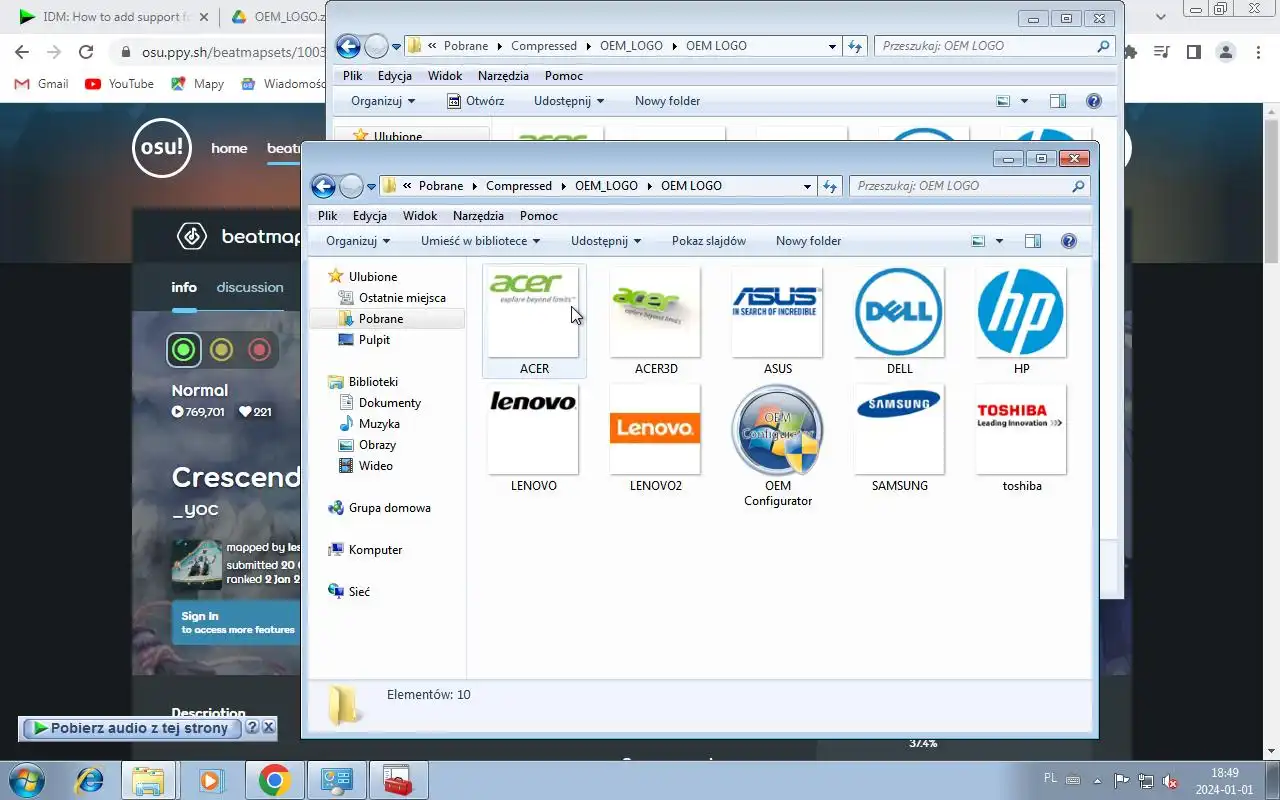
Task: Click Nowy folder in back Explorer window
Action: pos(667,101)
